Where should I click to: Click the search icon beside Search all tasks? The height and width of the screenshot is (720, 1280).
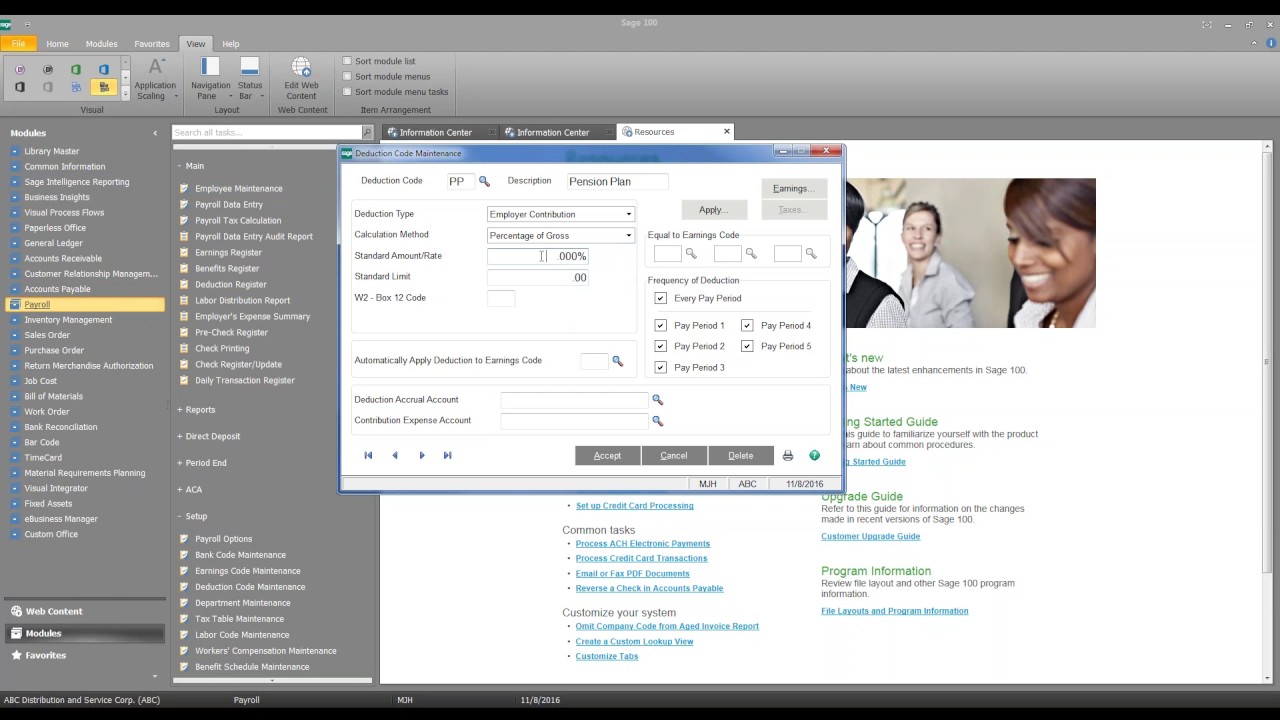(x=367, y=132)
